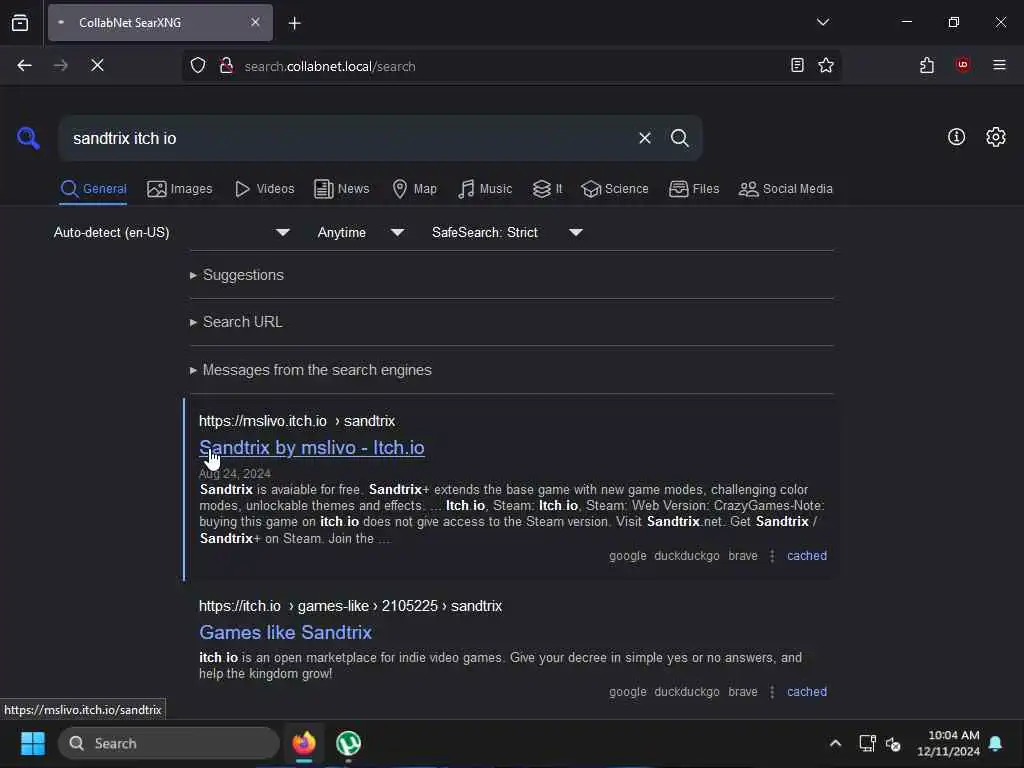This screenshot has width=1024, height=768.
Task: Switch to the Videos category
Action: (264, 189)
